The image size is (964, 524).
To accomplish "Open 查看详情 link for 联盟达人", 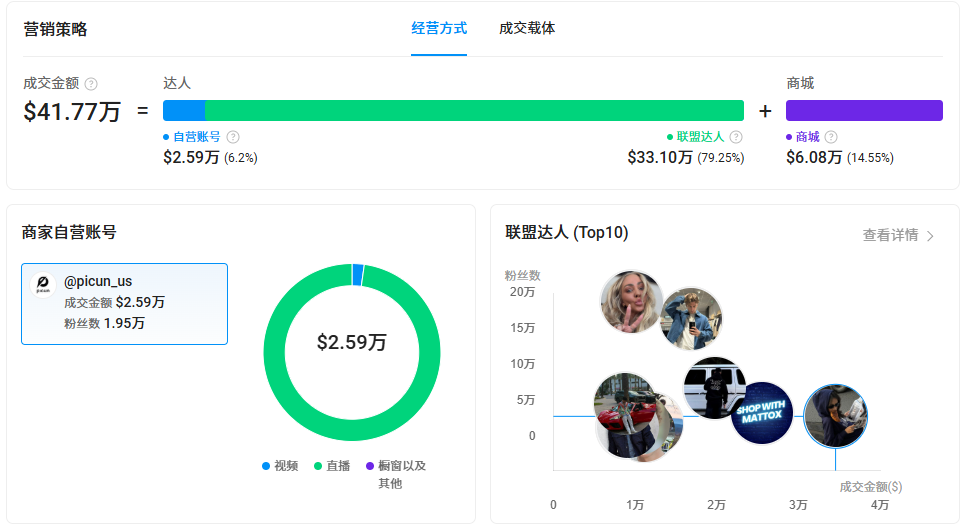I will click(x=890, y=236).
